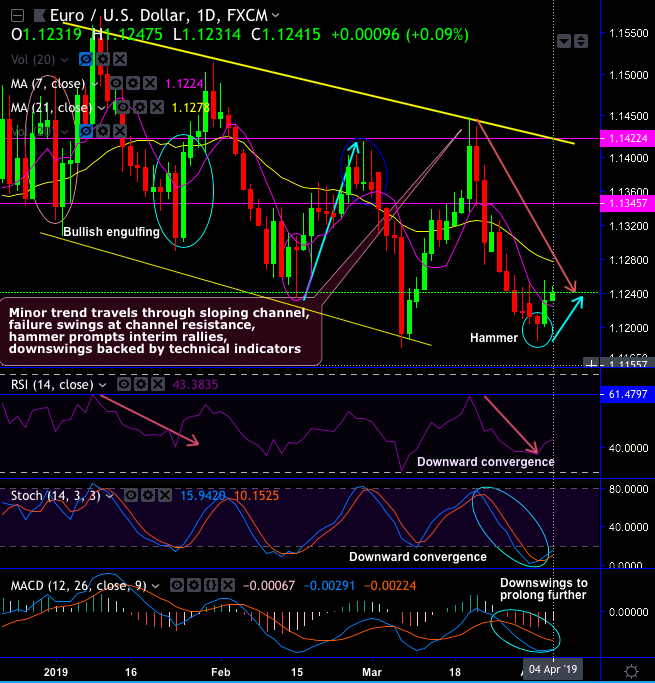Click the up-down arrows pane button at chart top right

pyautogui.click(x=581, y=41)
